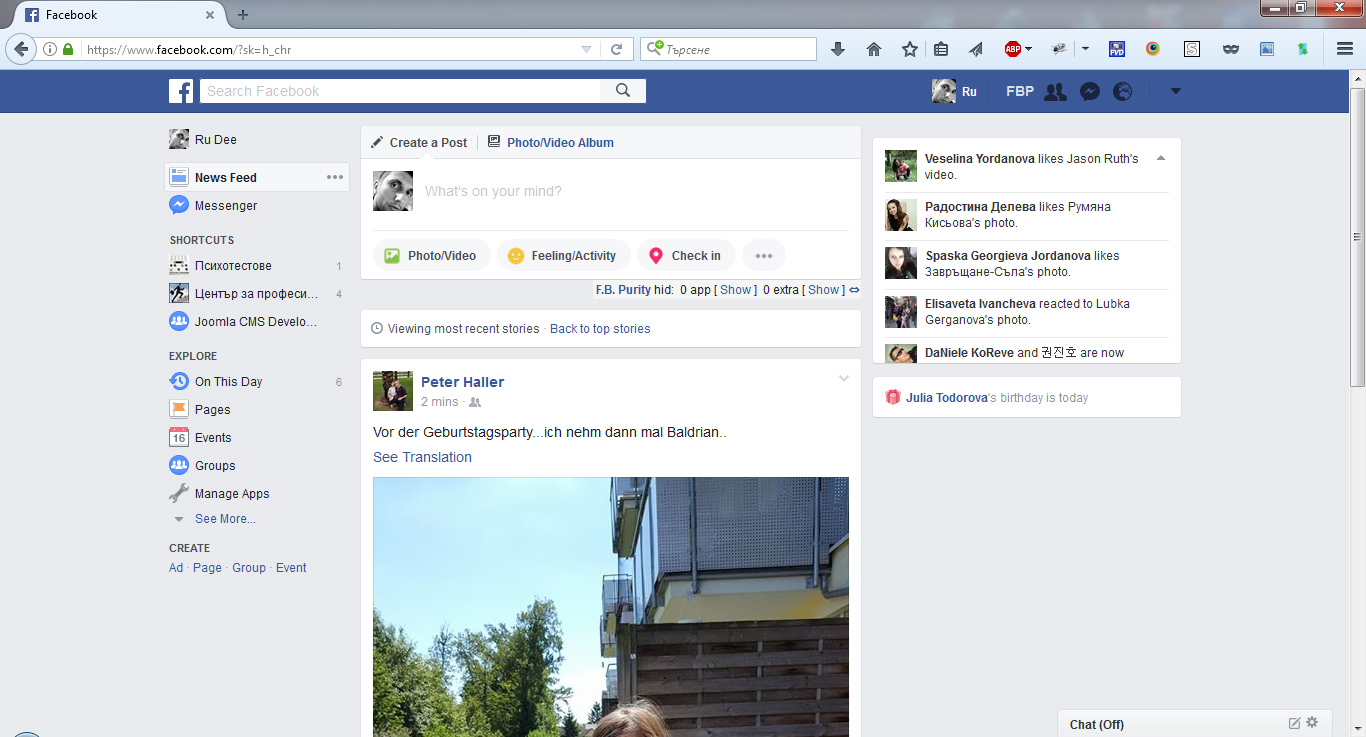Open Groups in the Explore section
The image size is (1366, 737).
tap(215, 466)
